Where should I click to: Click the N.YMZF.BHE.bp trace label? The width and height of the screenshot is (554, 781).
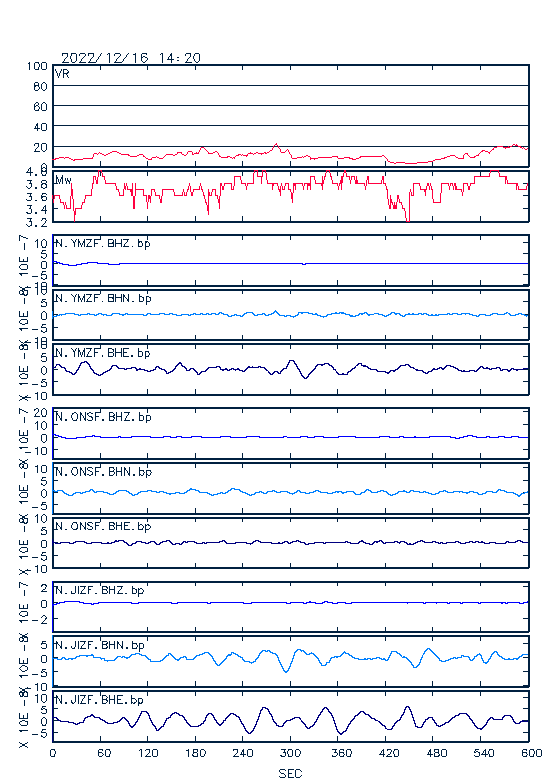click(103, 353)
